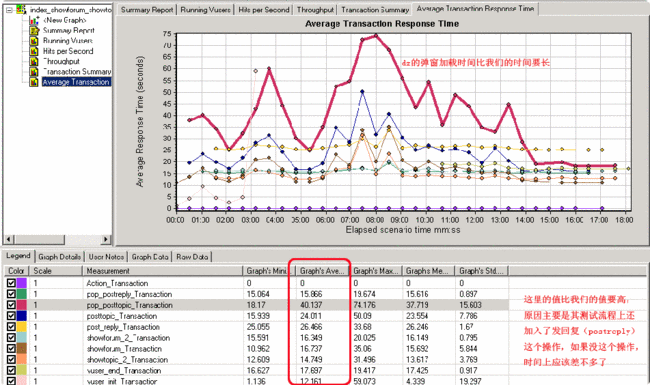Switch to the Graph Details tab
650x385 pixels.
pos(60,257)
